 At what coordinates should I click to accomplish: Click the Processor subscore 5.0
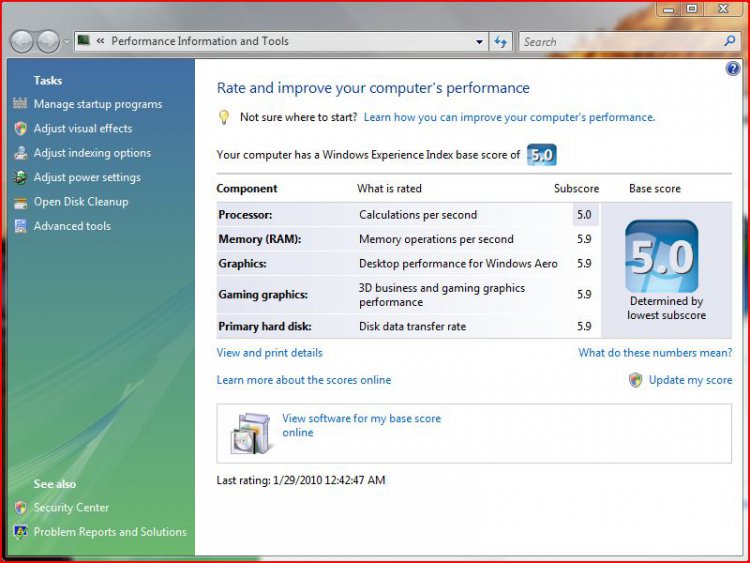(x=584, y=215)
